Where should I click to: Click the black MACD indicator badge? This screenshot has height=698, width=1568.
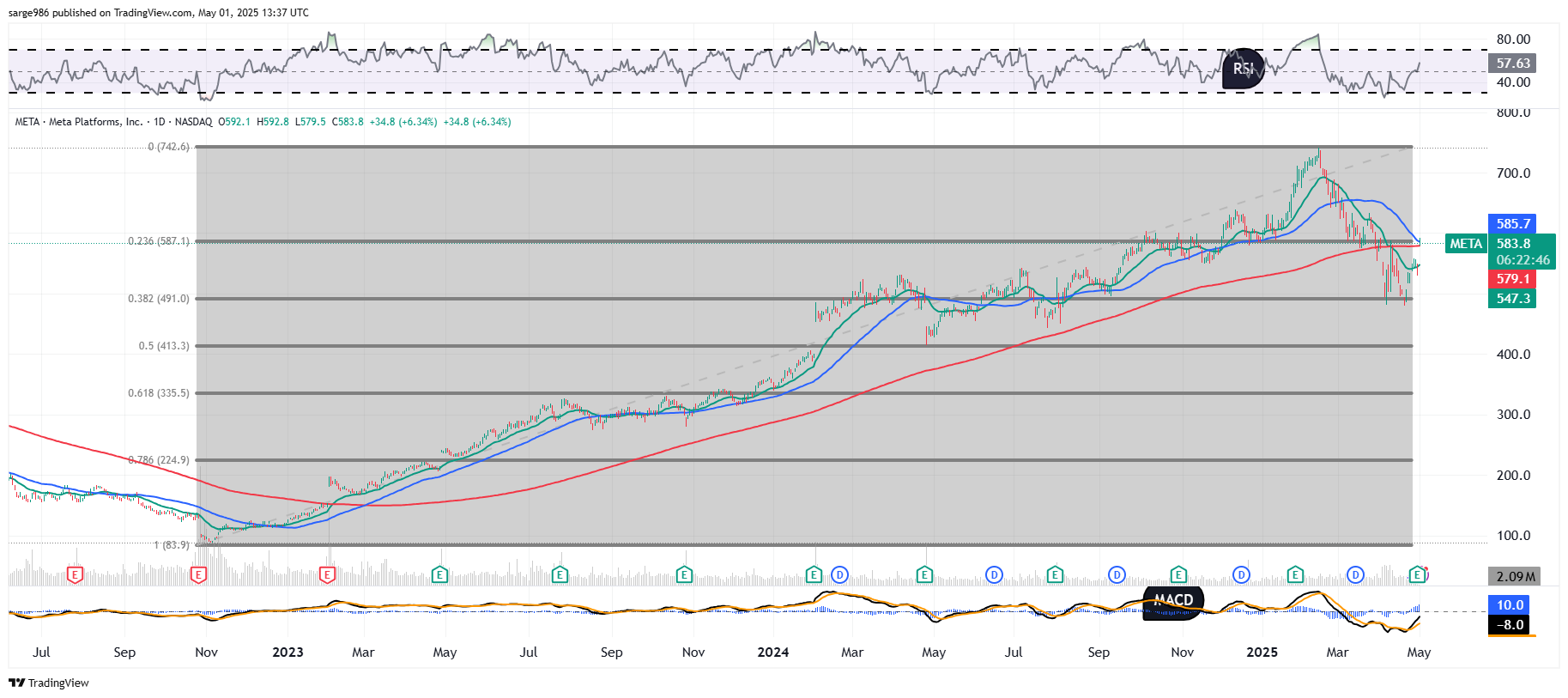[1173, 600]
